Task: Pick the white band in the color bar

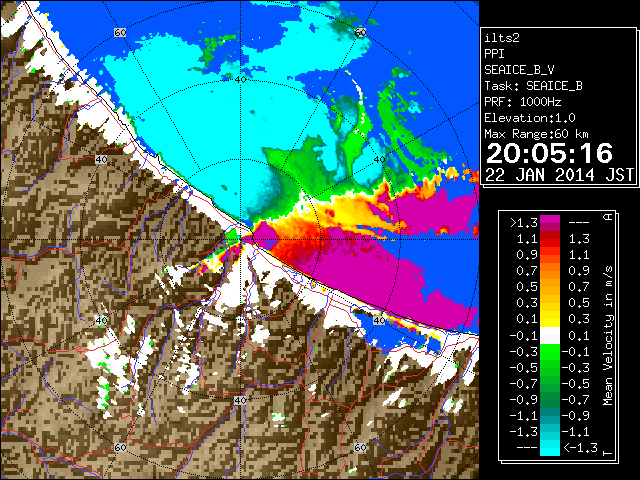Action: coord(550,336)
